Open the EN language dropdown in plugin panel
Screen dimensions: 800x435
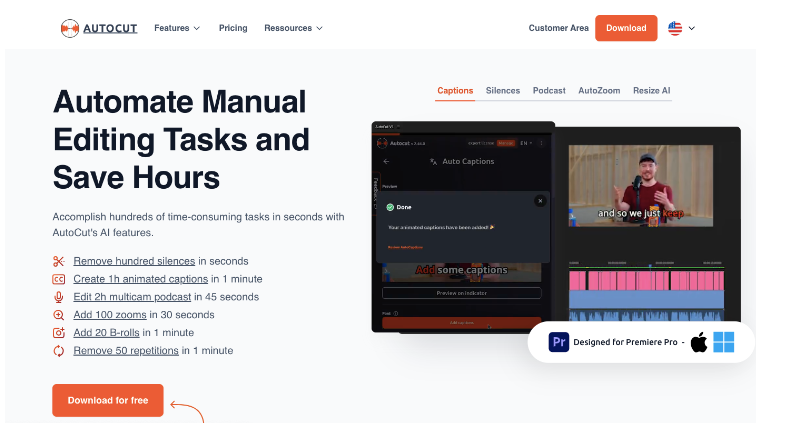tap(526, 143)
